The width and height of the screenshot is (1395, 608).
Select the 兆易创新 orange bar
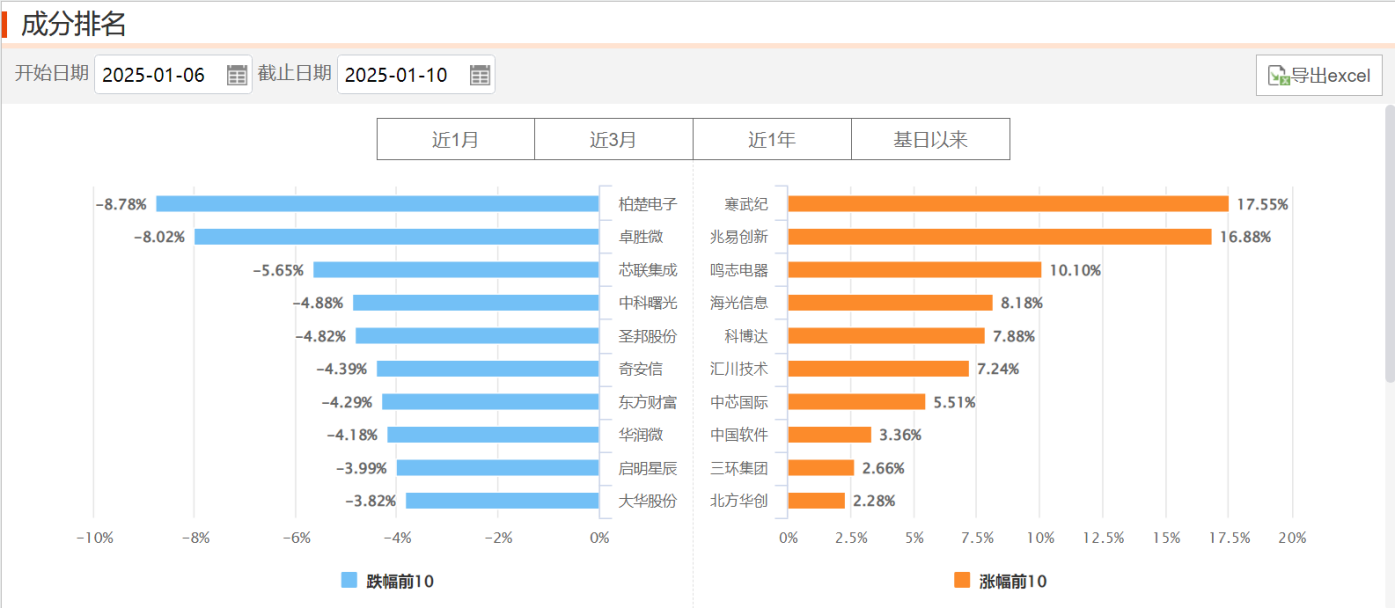click(x=1000, y=237)
